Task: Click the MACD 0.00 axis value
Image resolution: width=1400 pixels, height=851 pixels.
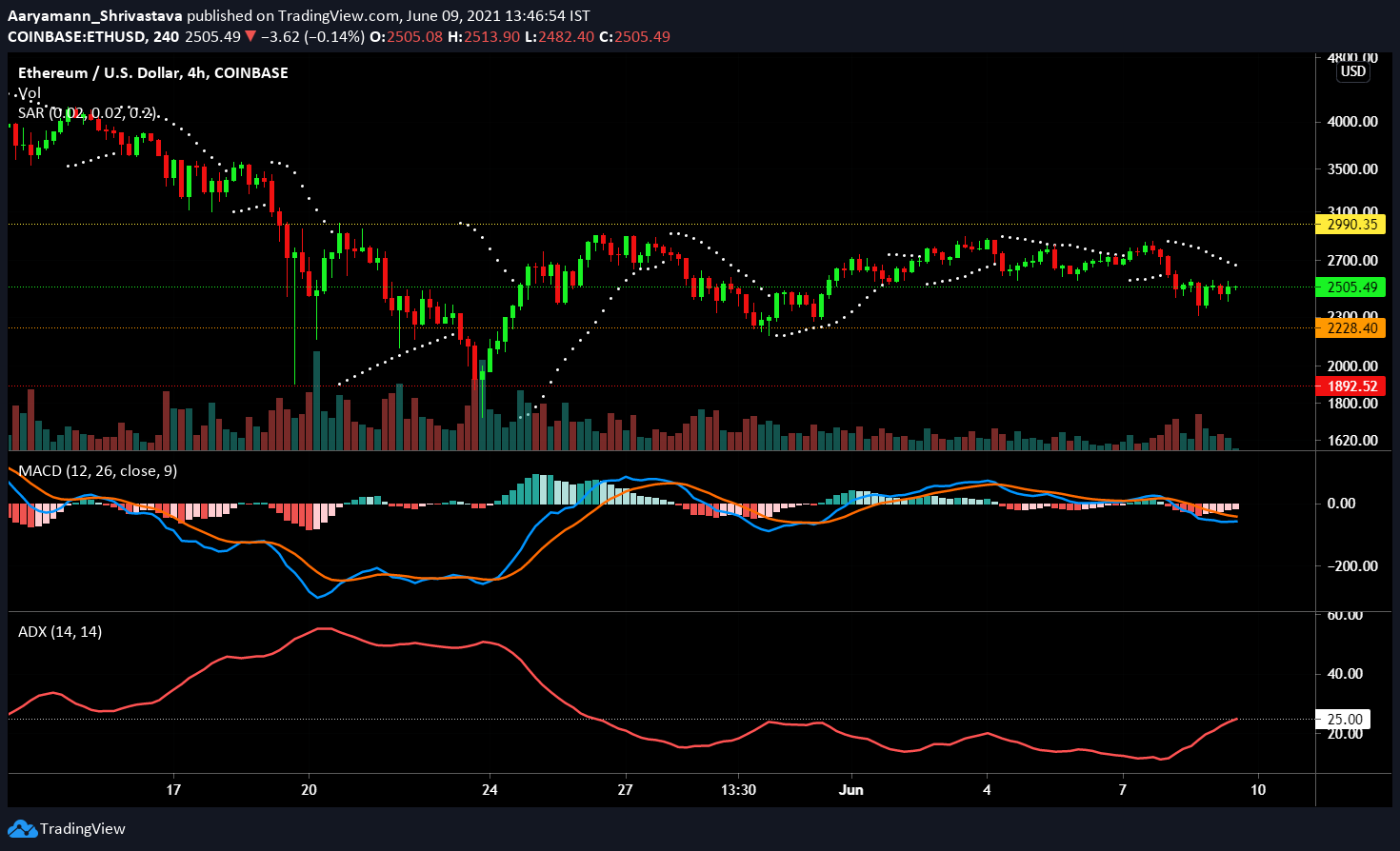Action: pyautogui.click(x=1341, y=504)
